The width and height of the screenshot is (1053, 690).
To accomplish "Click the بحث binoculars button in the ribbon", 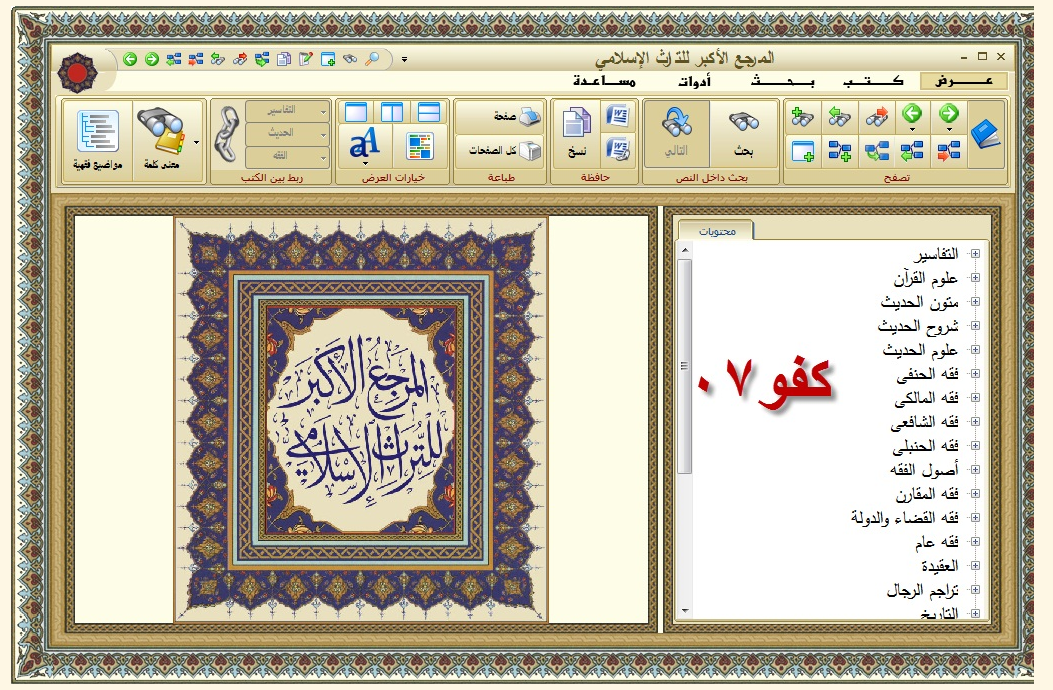I will (743, 134).
